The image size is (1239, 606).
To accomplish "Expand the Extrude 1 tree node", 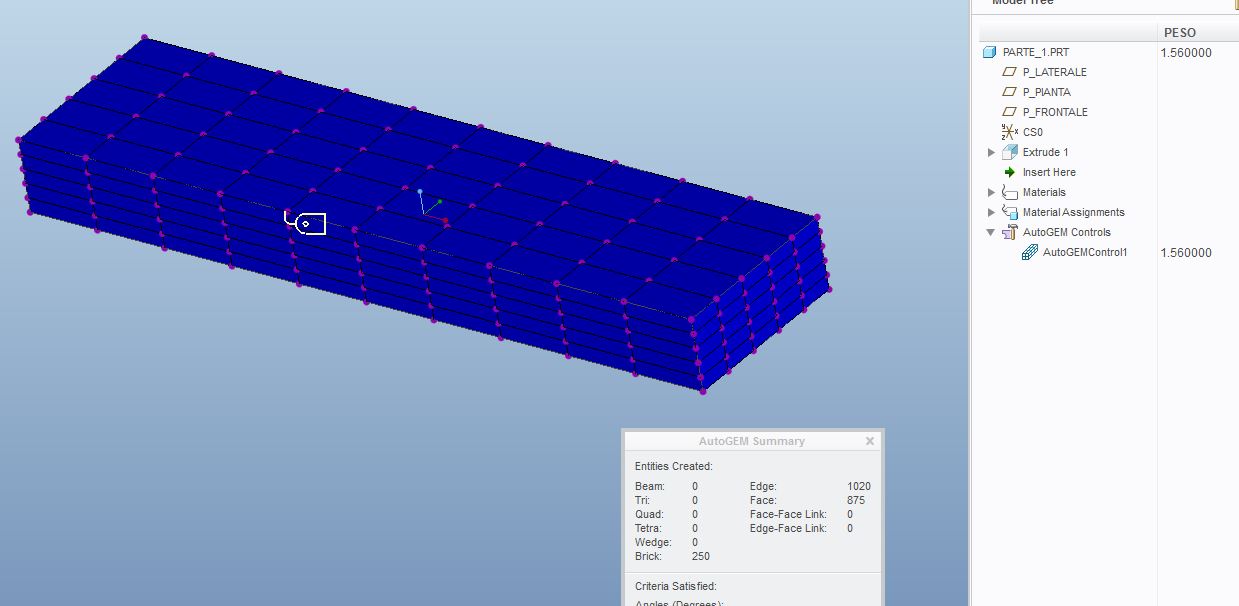I will click(991, 152).
